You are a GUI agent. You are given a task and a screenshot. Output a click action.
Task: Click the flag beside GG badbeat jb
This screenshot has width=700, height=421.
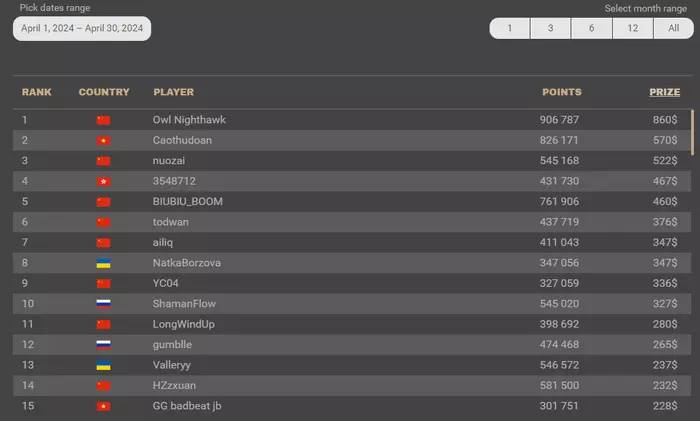point(103,406)
